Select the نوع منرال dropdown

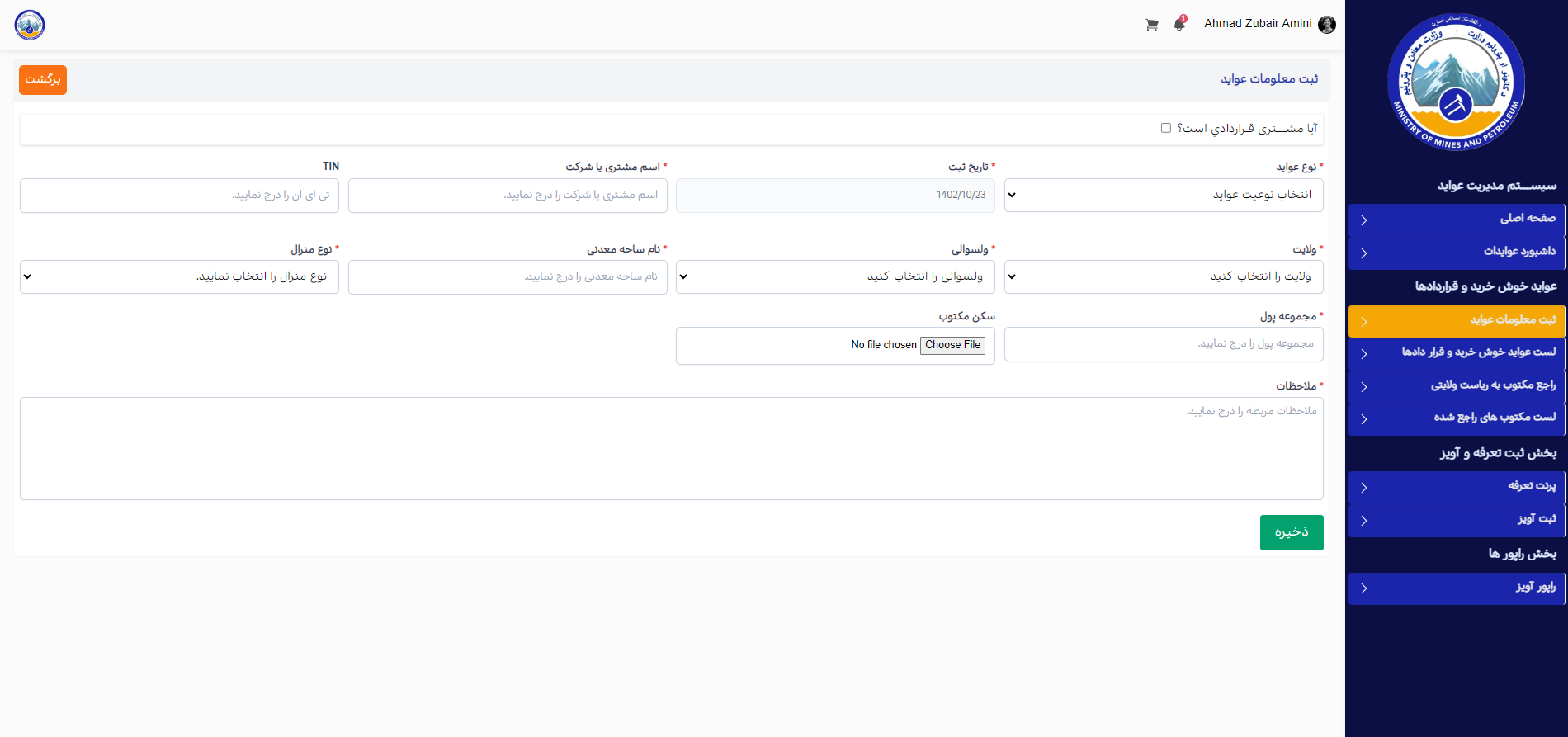(179, 277)
